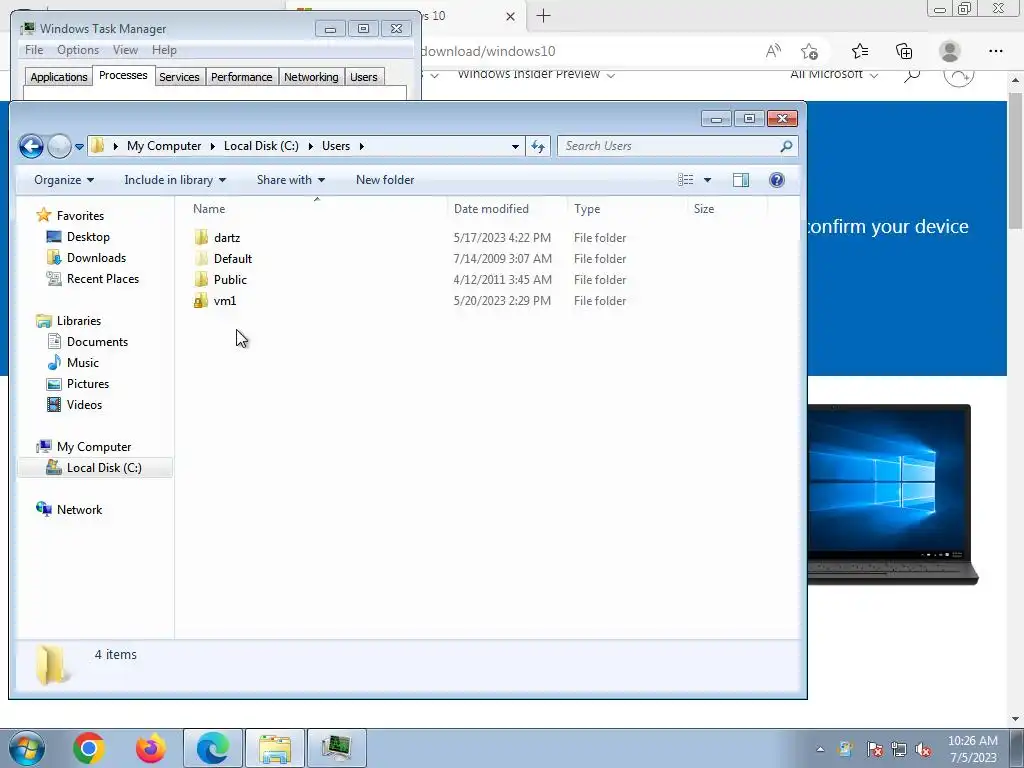The height and width of the screenshot is (768, 1024).
Task: Open new tab in Edge browser
Action: pos(543,16)
